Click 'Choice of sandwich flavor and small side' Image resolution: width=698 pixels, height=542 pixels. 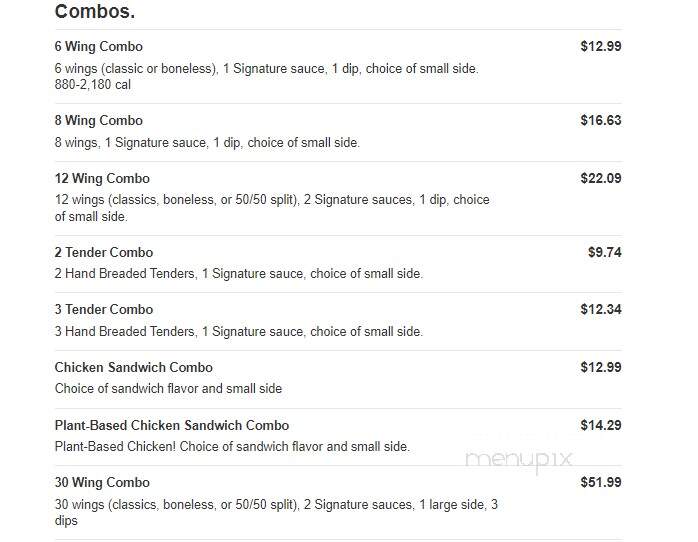click(x=168, y=388)
